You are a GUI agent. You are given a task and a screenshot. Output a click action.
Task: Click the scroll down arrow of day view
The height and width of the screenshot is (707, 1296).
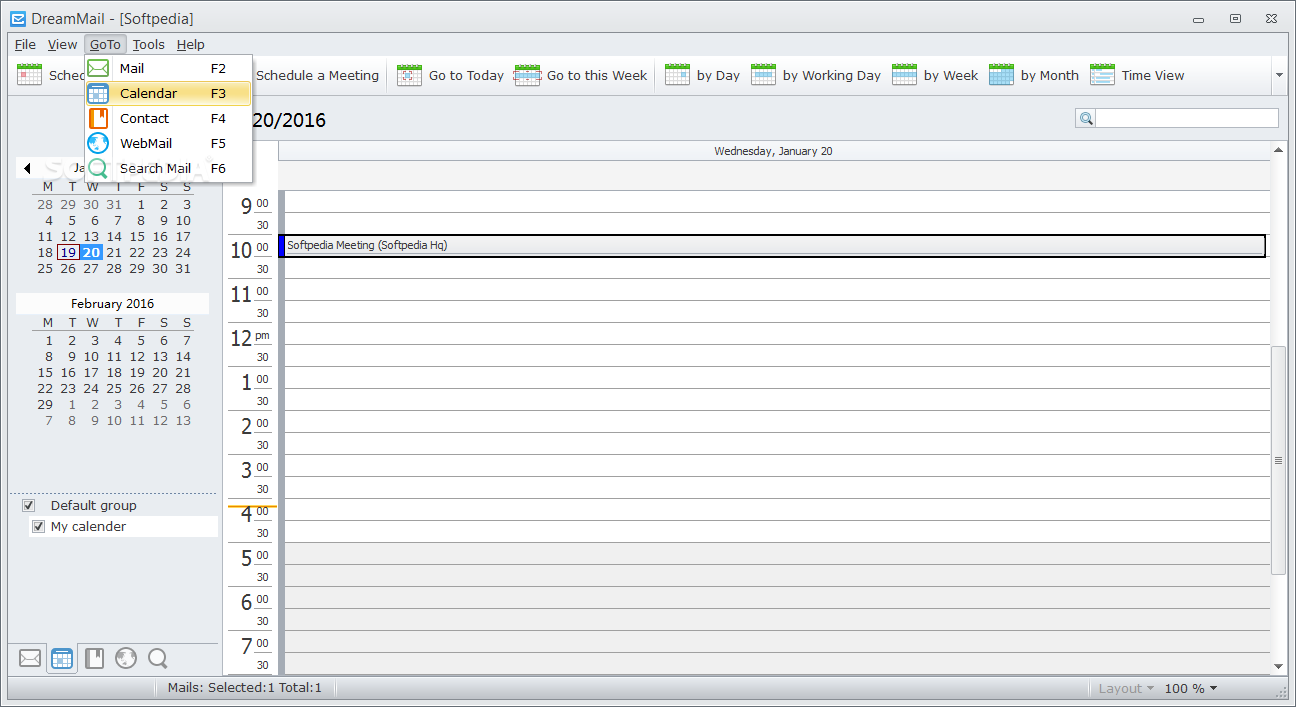point(1278,666)
